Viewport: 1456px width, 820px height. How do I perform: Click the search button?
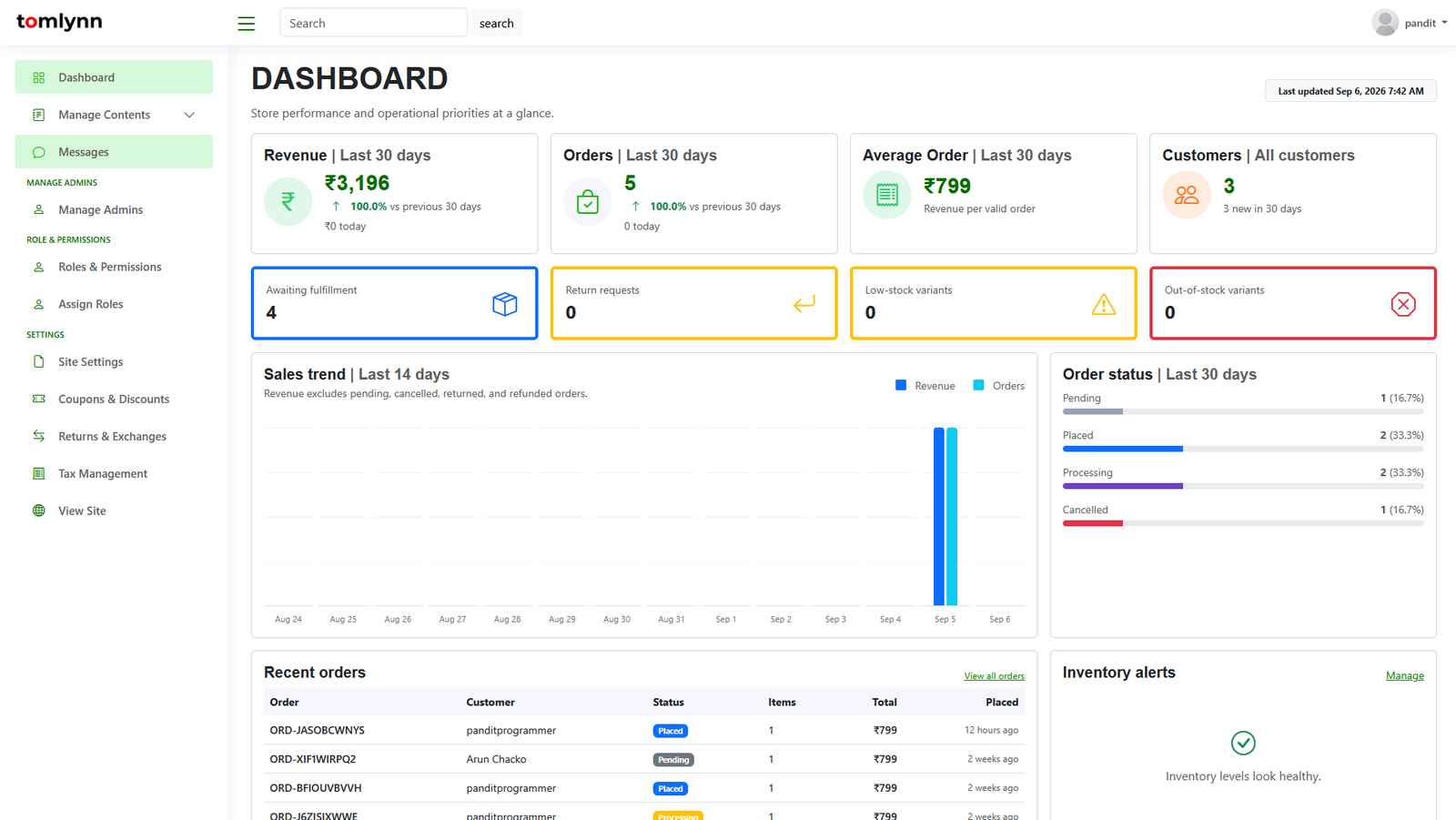(x=497, y=23)
